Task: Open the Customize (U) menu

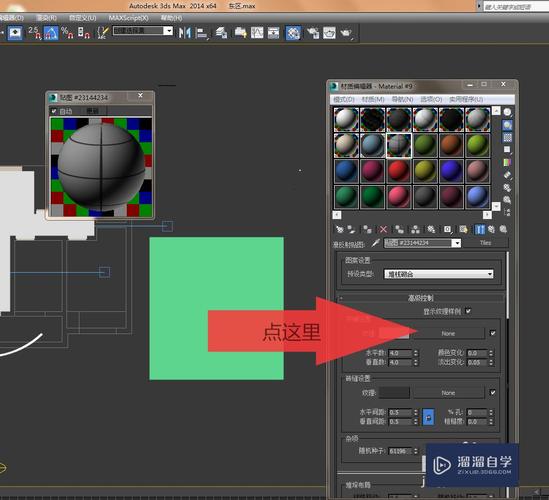Action: tap(83, 18)
